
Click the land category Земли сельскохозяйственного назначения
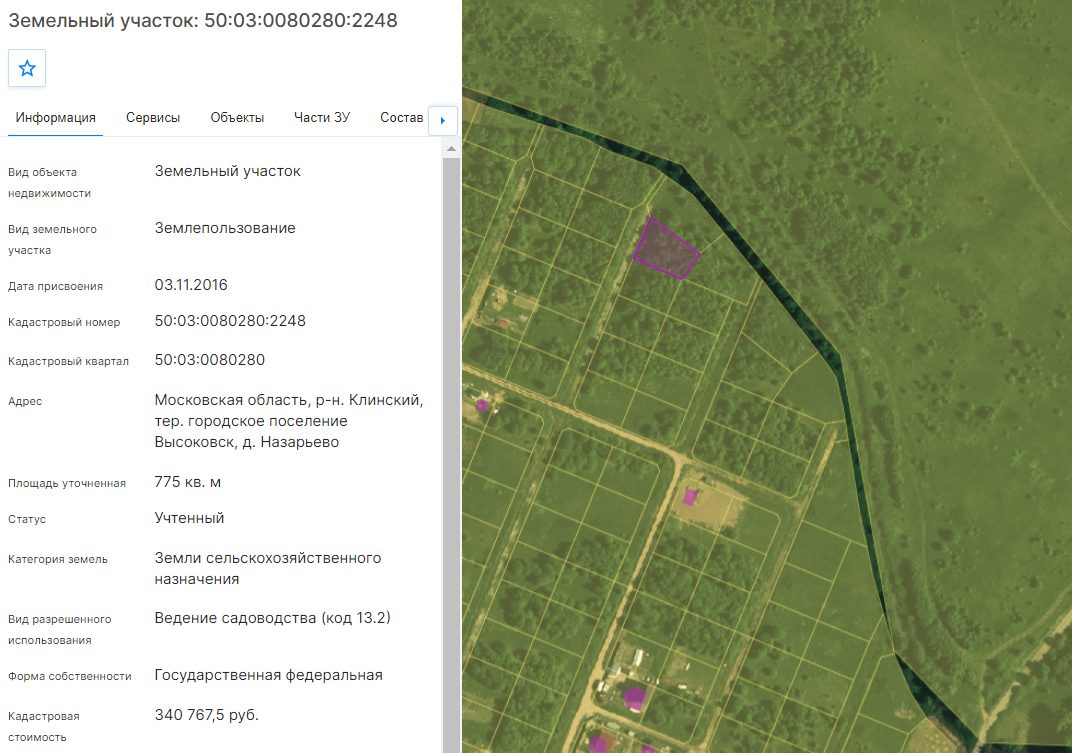[x=268, y=568]
